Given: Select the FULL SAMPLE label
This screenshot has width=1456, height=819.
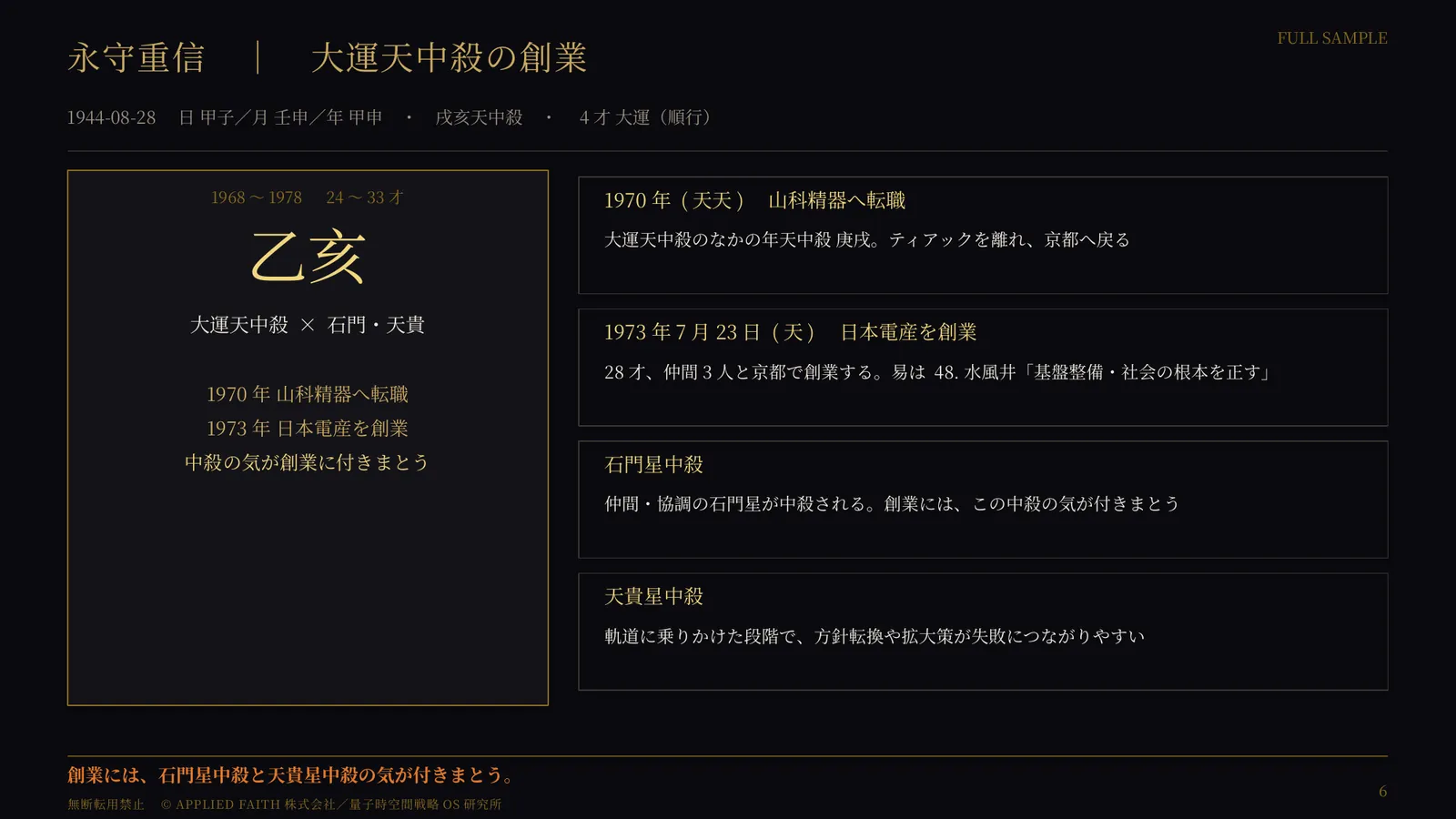Looking at the screenshot, I should pos(1332,38).
